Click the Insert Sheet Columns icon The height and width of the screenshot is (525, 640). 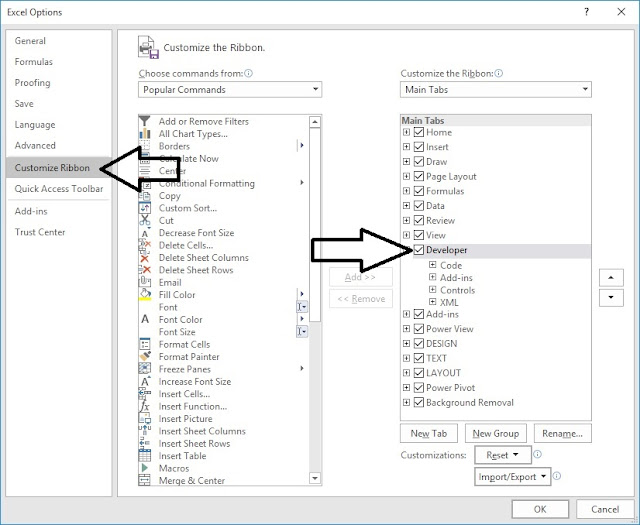(x=144, y=431)
